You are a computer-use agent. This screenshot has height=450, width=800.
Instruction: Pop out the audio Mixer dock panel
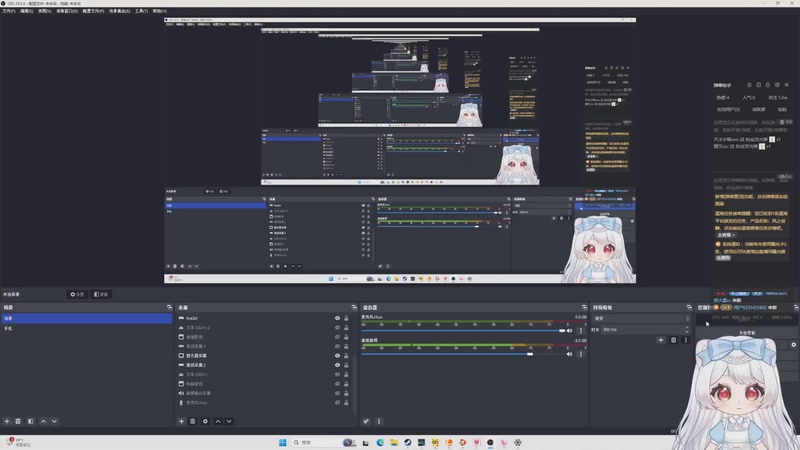coord(584,308)
